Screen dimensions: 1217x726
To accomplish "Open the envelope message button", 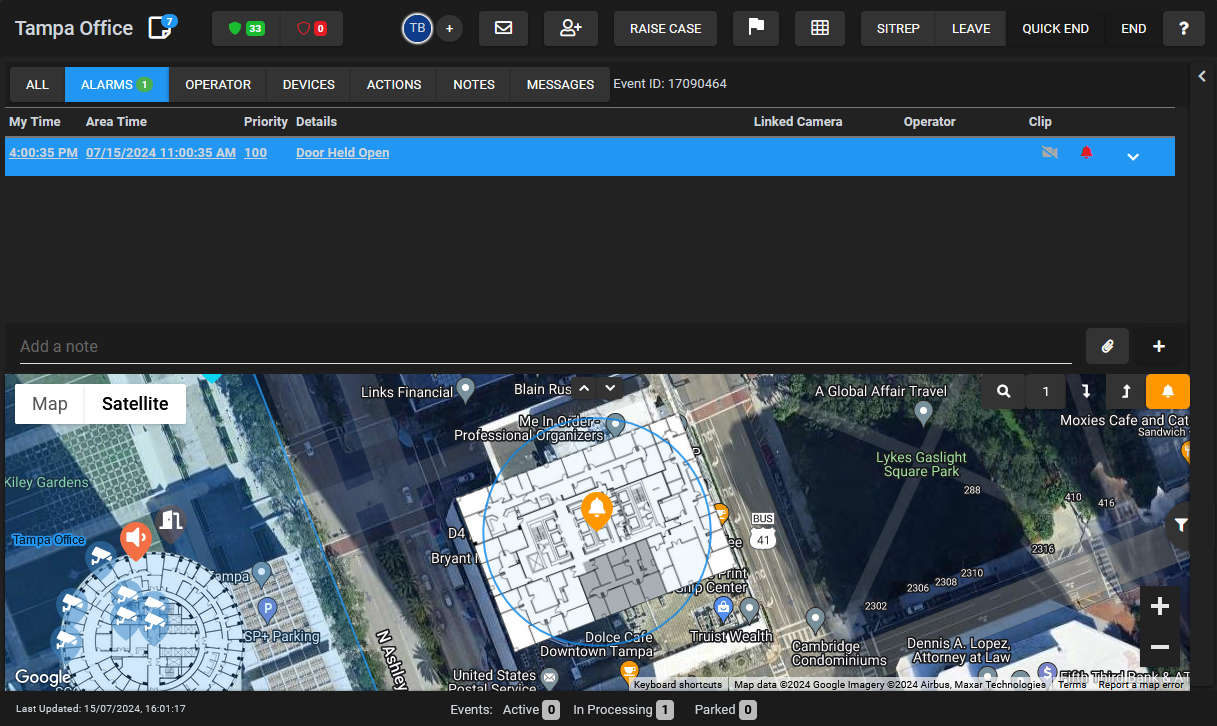I will pos(504,29).
